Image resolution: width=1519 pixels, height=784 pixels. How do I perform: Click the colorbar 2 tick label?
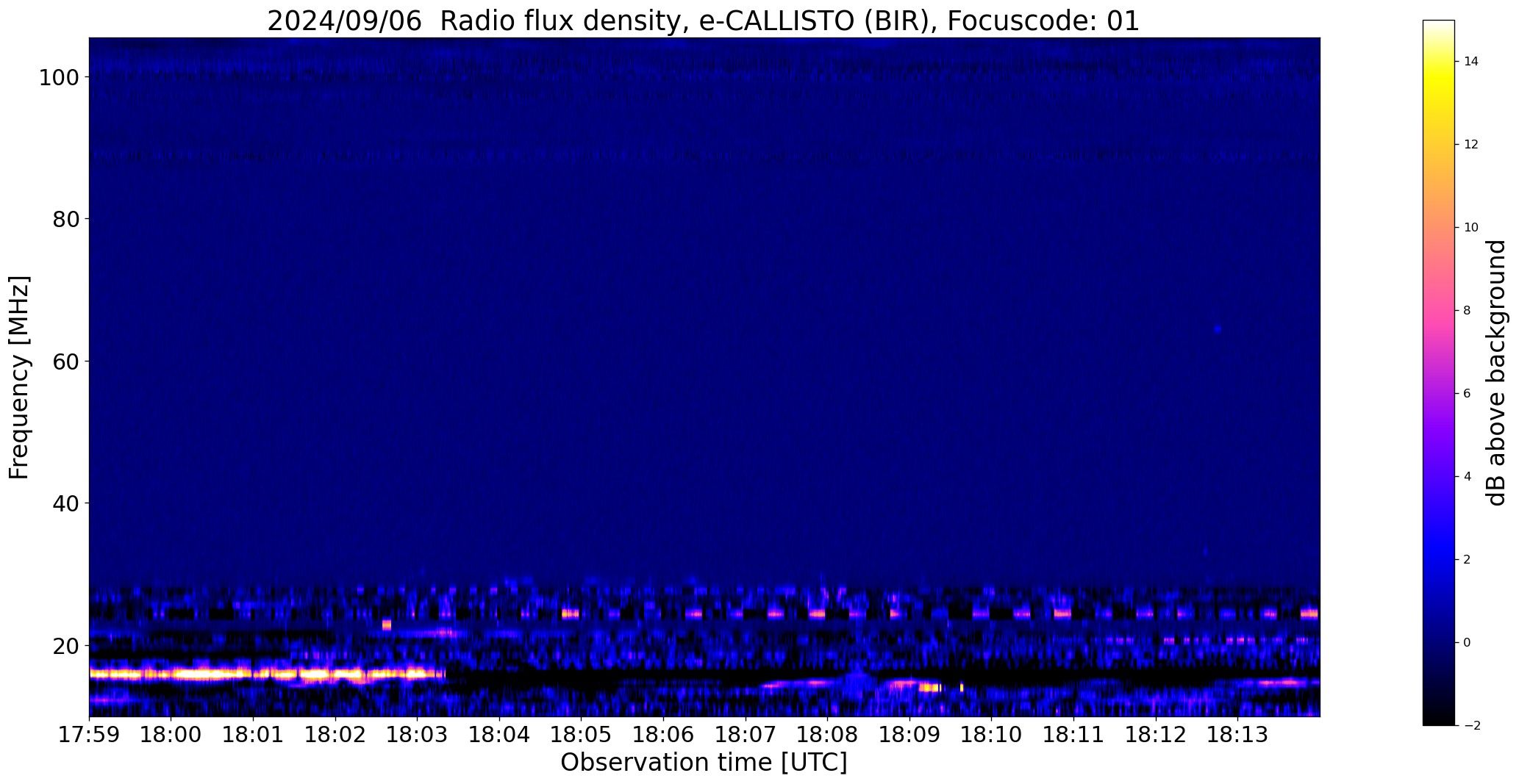point(1468,560)
